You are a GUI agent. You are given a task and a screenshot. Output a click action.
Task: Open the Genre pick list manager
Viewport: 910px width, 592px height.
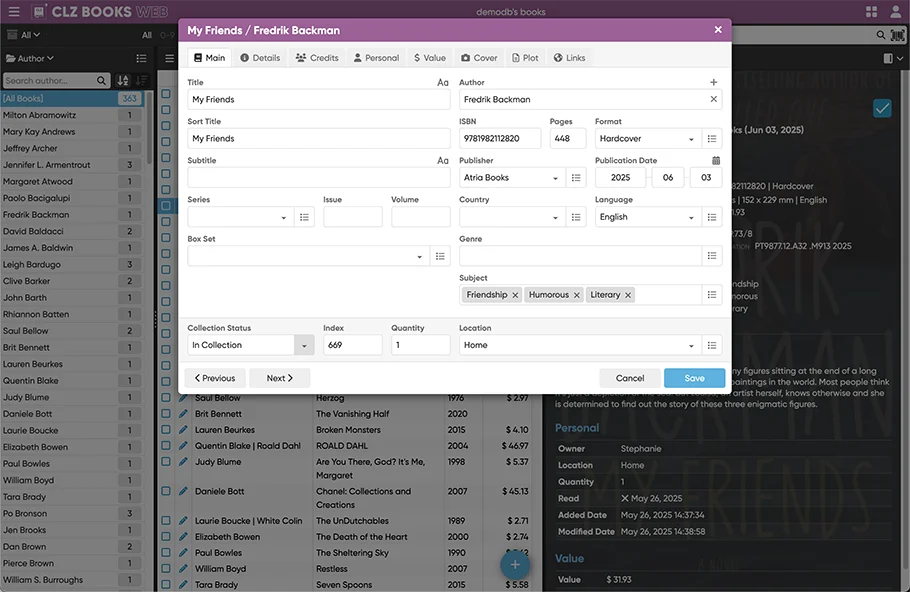coord(712,256)
